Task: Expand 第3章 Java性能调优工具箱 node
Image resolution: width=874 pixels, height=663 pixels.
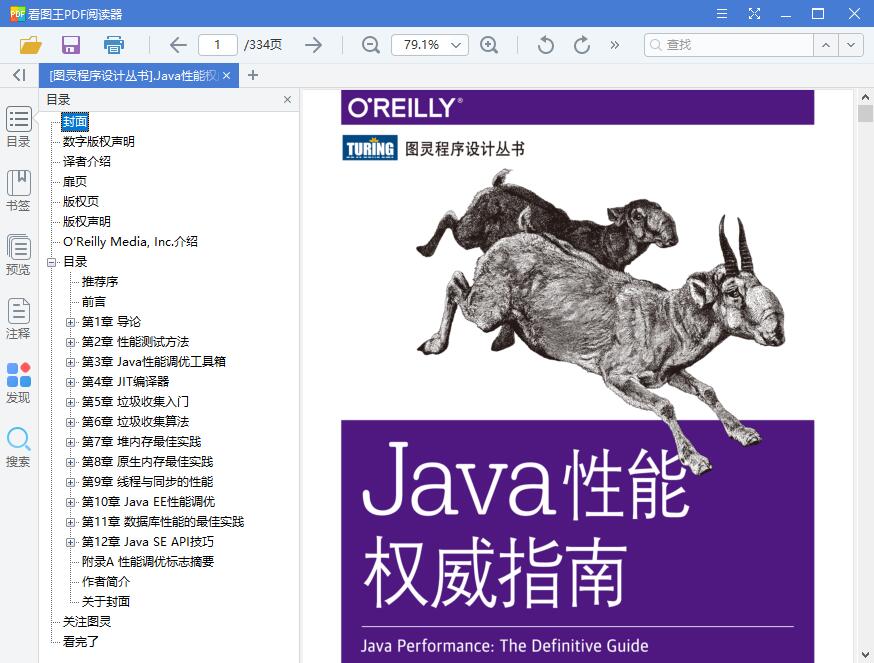Action: (x=70, y=362)
